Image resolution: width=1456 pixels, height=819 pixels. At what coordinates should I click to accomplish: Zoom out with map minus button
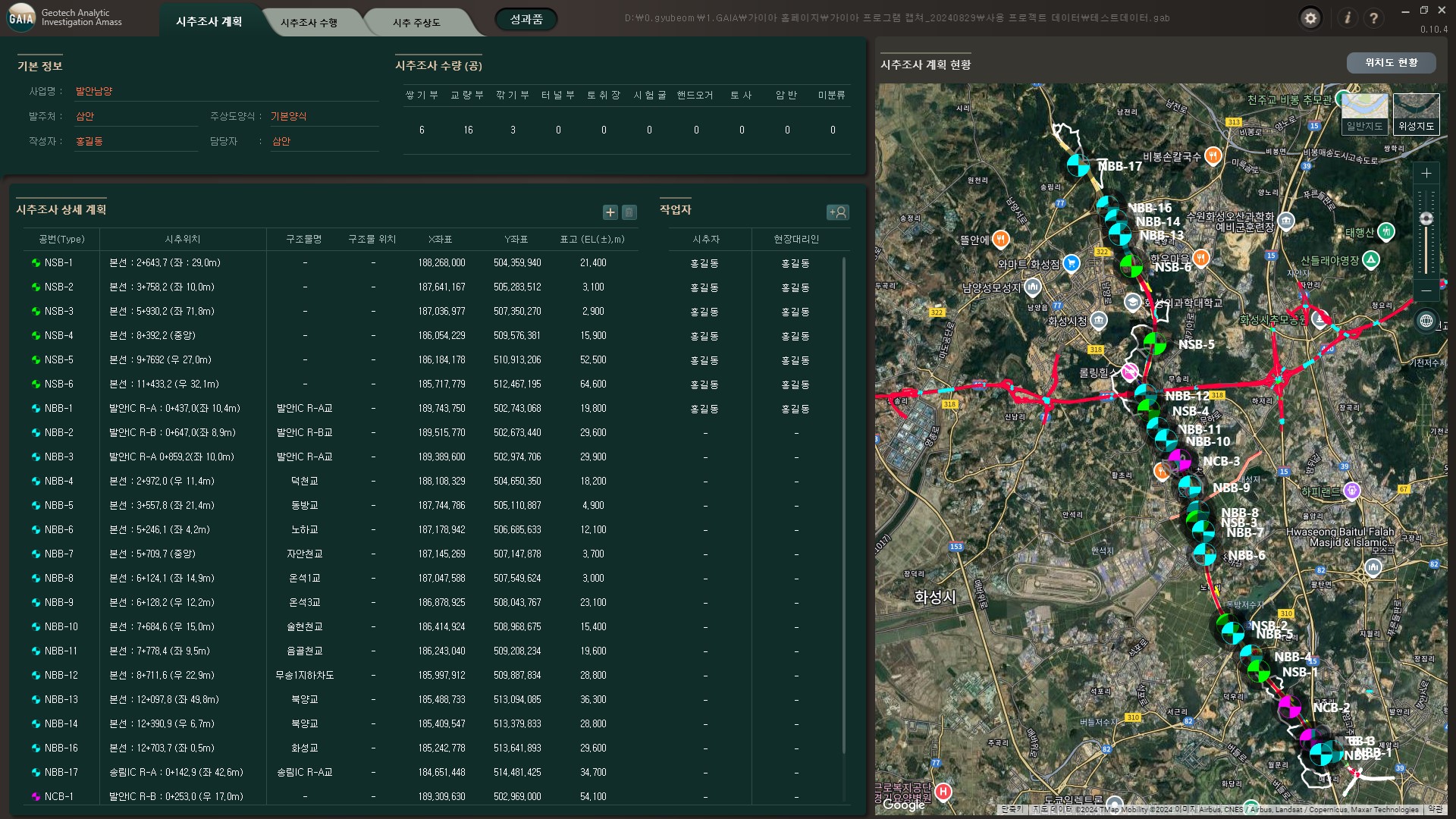(x=1426, y=290)
